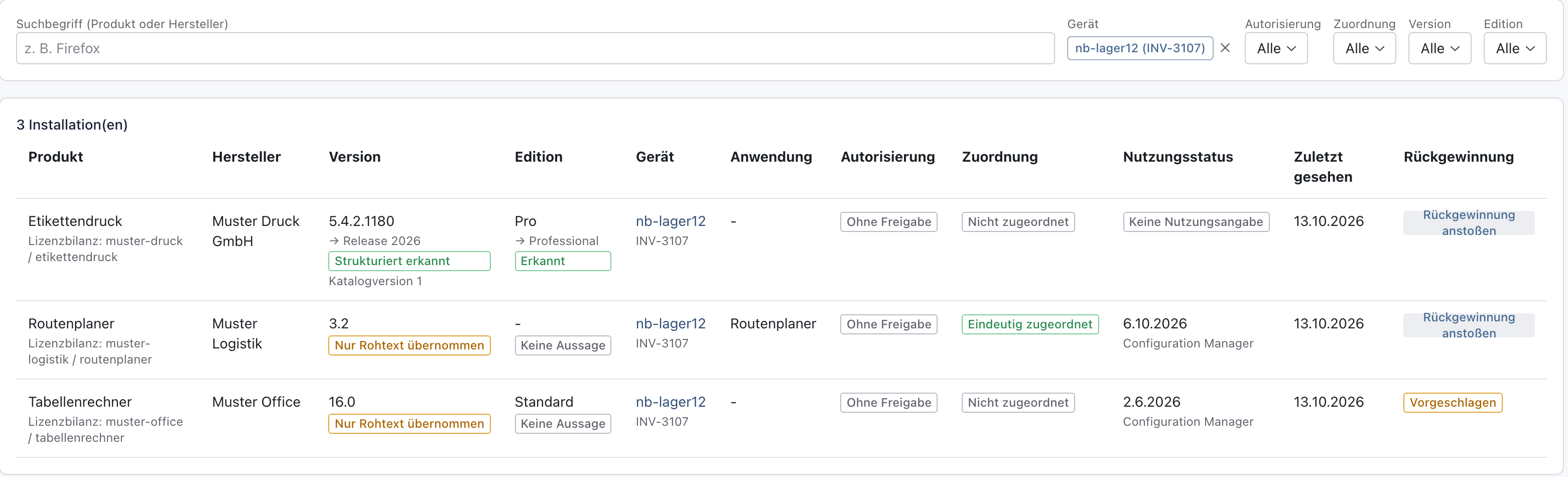This screenshot has height=477, width=1568.
Task: Open the Edition filter dropdown
Action: pyautogui.click(x=1515, y=48)
